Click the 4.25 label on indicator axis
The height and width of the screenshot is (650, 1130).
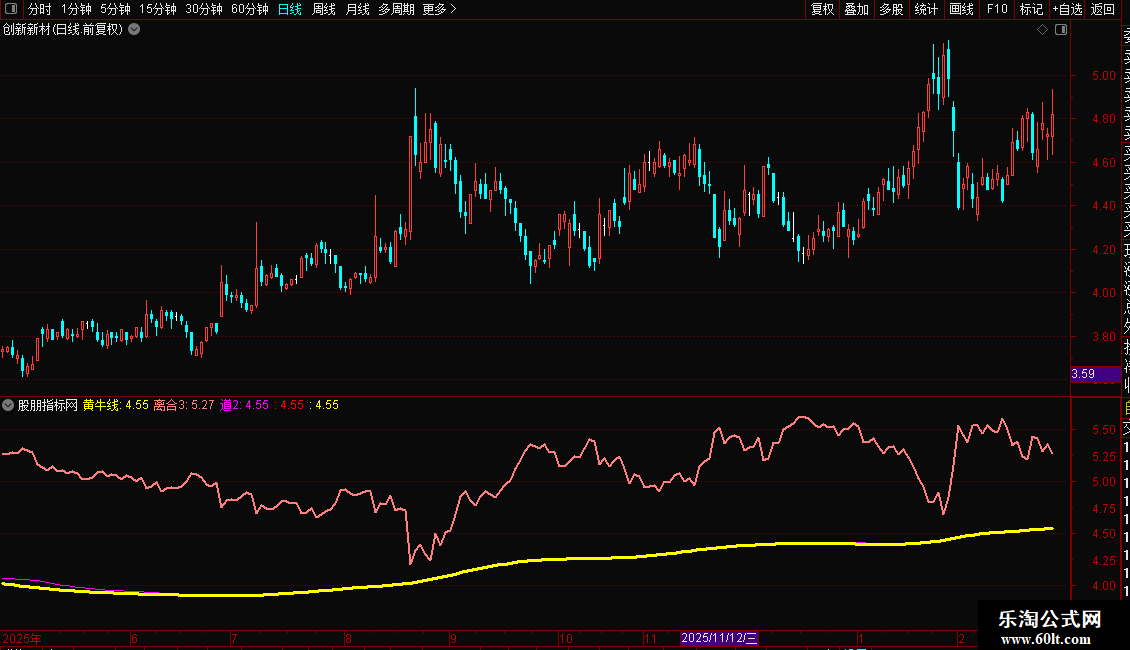click(1103, 561)
